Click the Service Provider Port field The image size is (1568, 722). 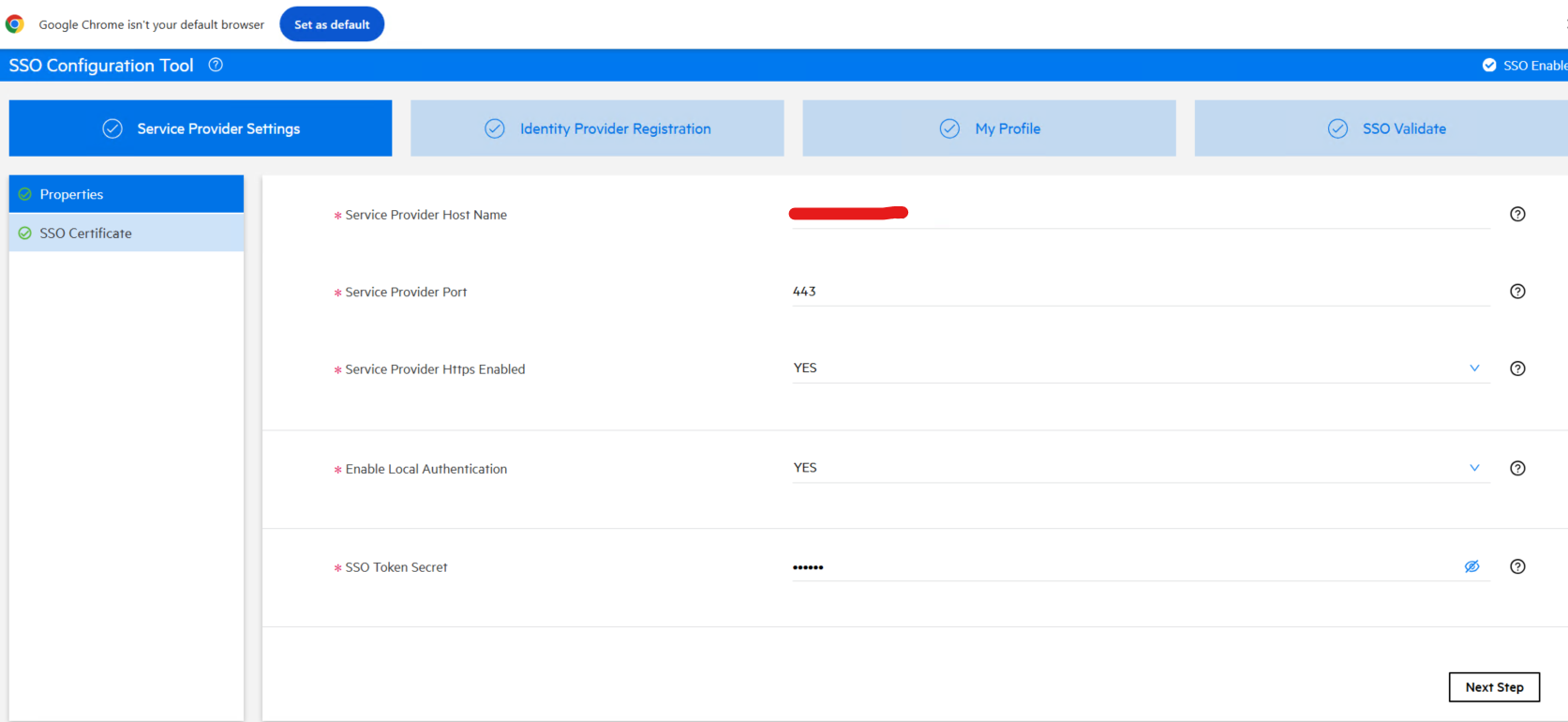(1141, 292)
